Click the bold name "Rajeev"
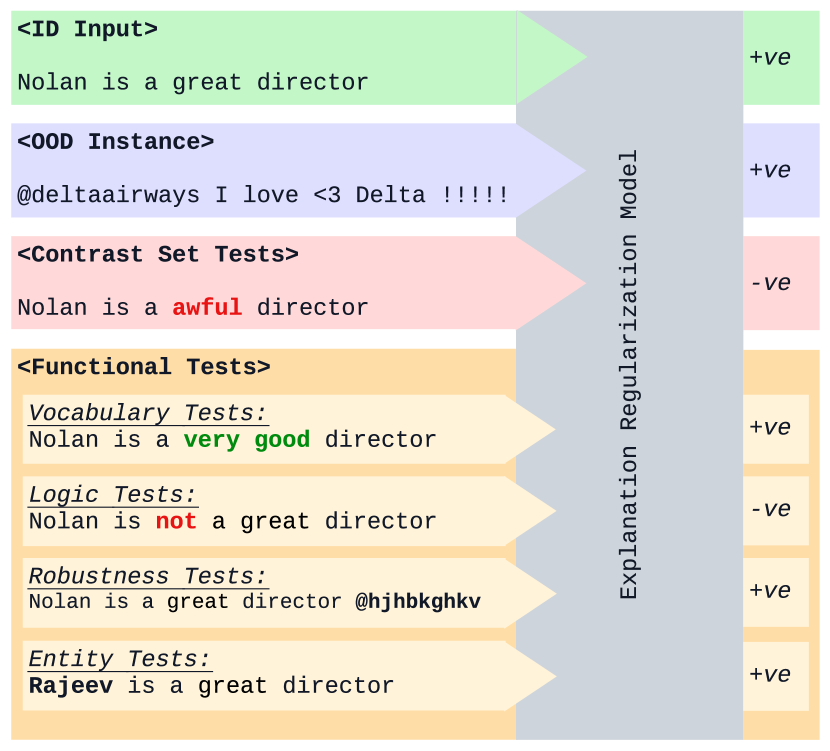 pyautogui.click(x=70, y=686)
